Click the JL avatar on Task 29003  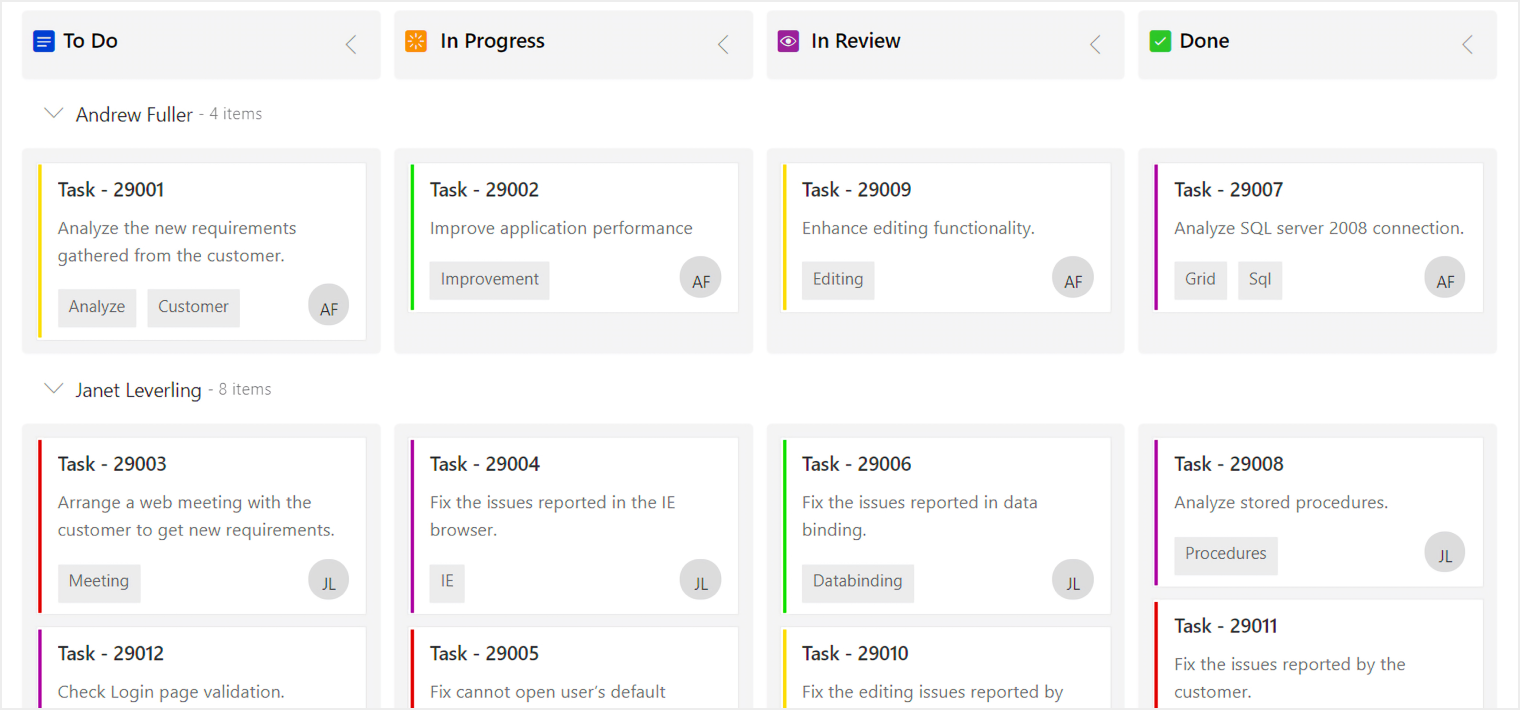click(x=329, y=581)
